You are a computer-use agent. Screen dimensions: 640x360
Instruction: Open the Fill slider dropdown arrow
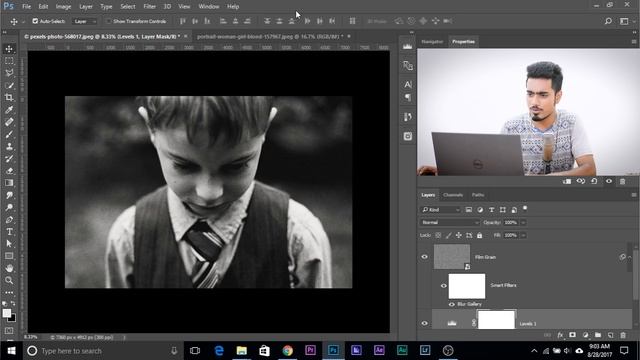[x=523, y=236]
